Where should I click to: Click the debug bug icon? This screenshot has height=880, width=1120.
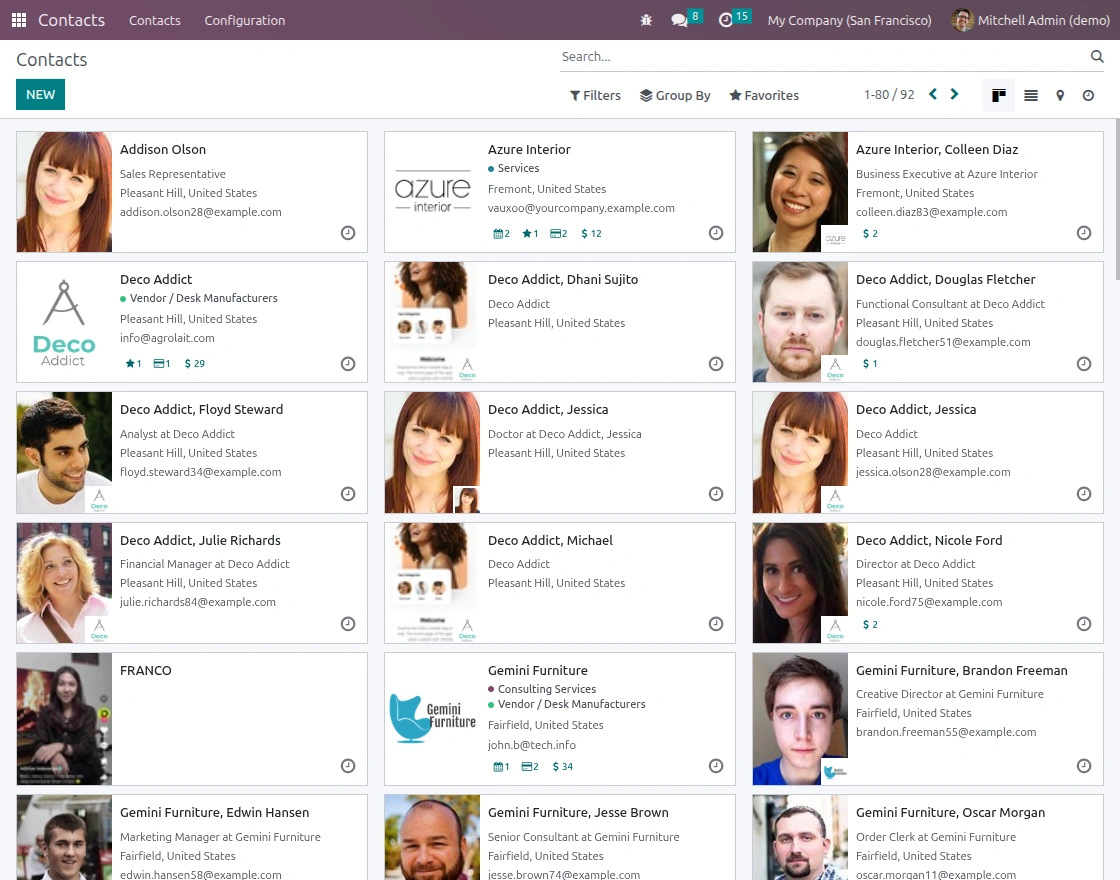646,20
